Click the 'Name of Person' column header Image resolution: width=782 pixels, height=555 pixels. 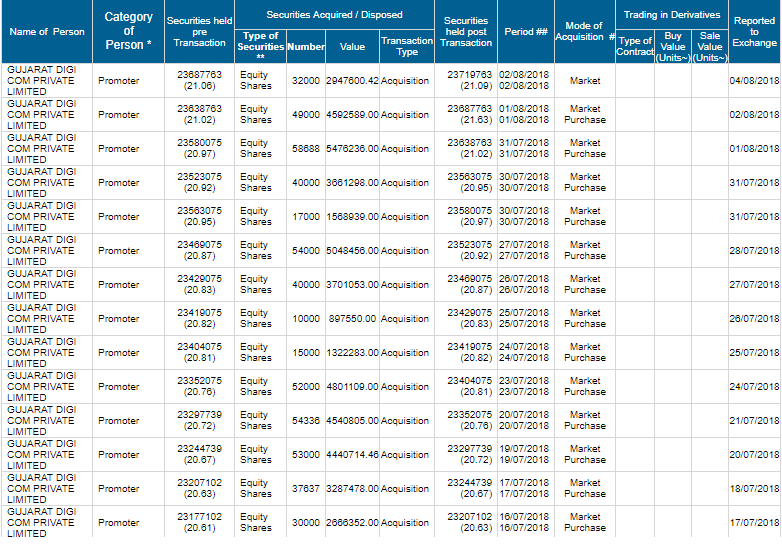click(x=47, y=31)
